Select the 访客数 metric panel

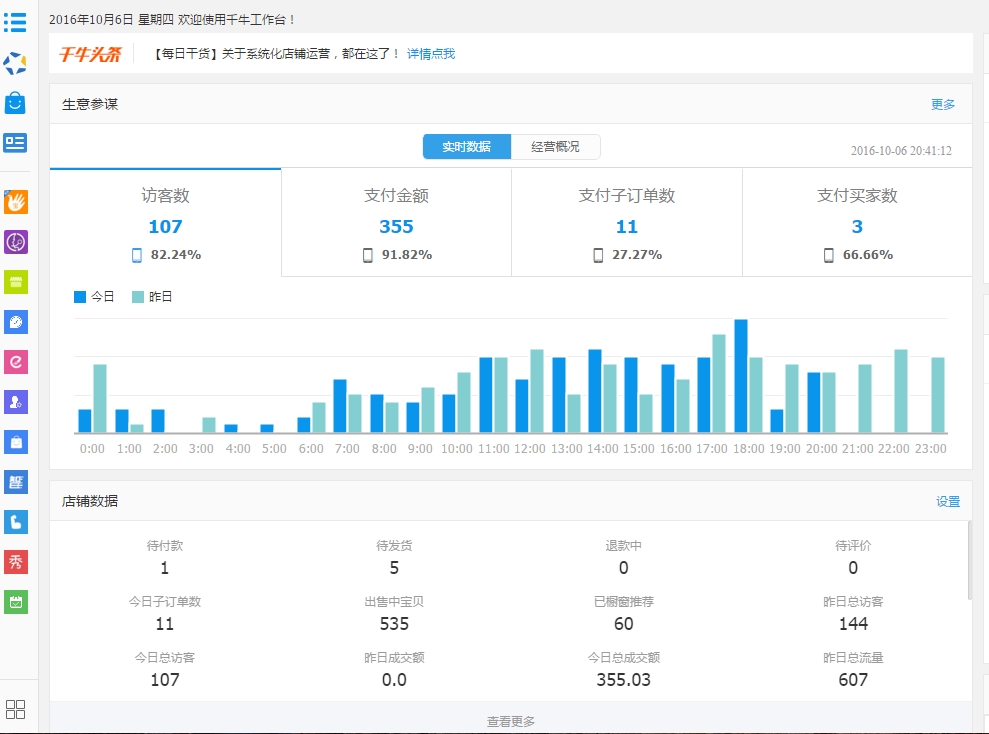[x=165, y=223]
